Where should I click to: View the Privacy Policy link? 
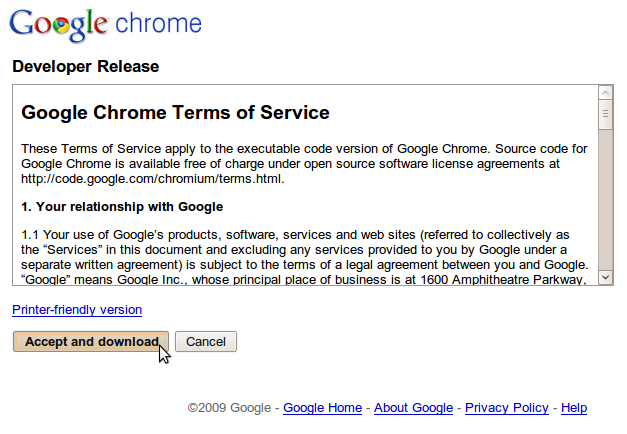pyautogui.click(x=507, y=408)
